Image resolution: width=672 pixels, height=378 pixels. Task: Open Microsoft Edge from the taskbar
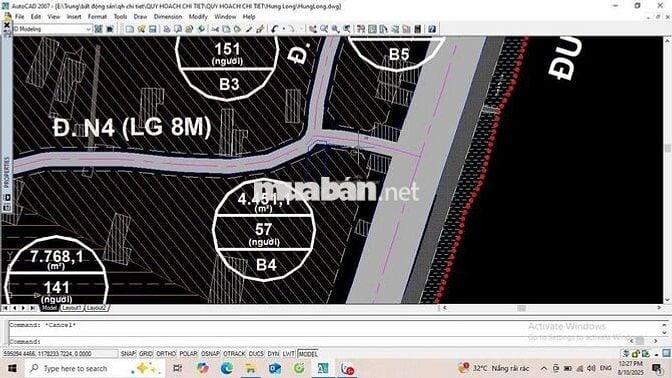click(226, 368)
